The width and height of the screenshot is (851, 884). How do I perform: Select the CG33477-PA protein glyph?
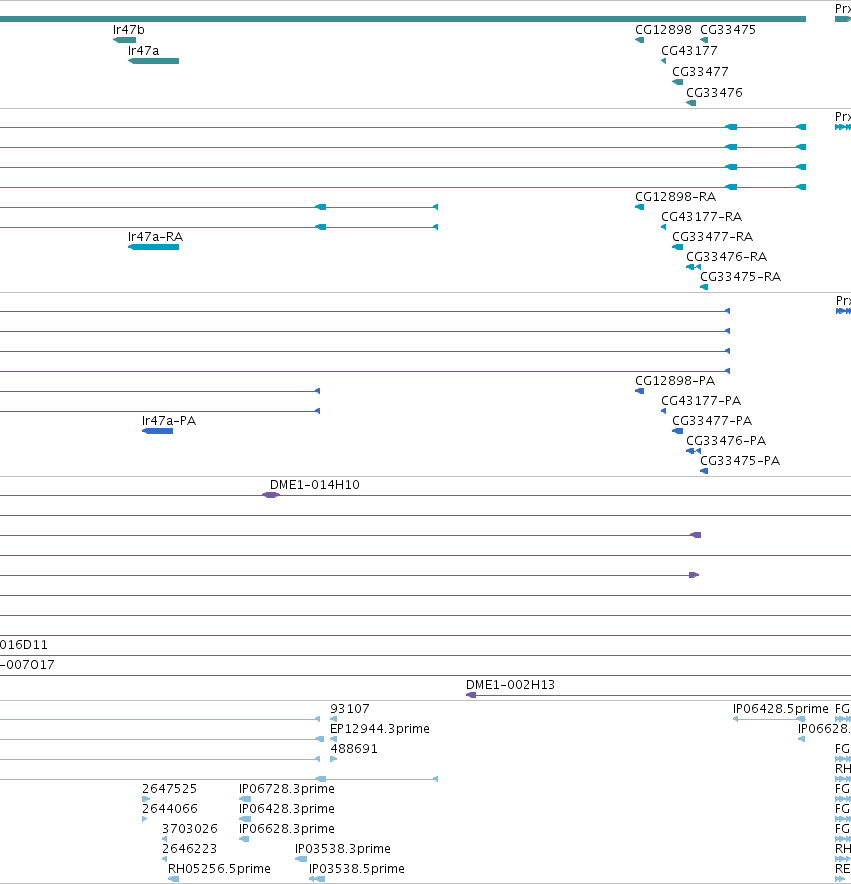pyautogui.click(x=678, y=431)
